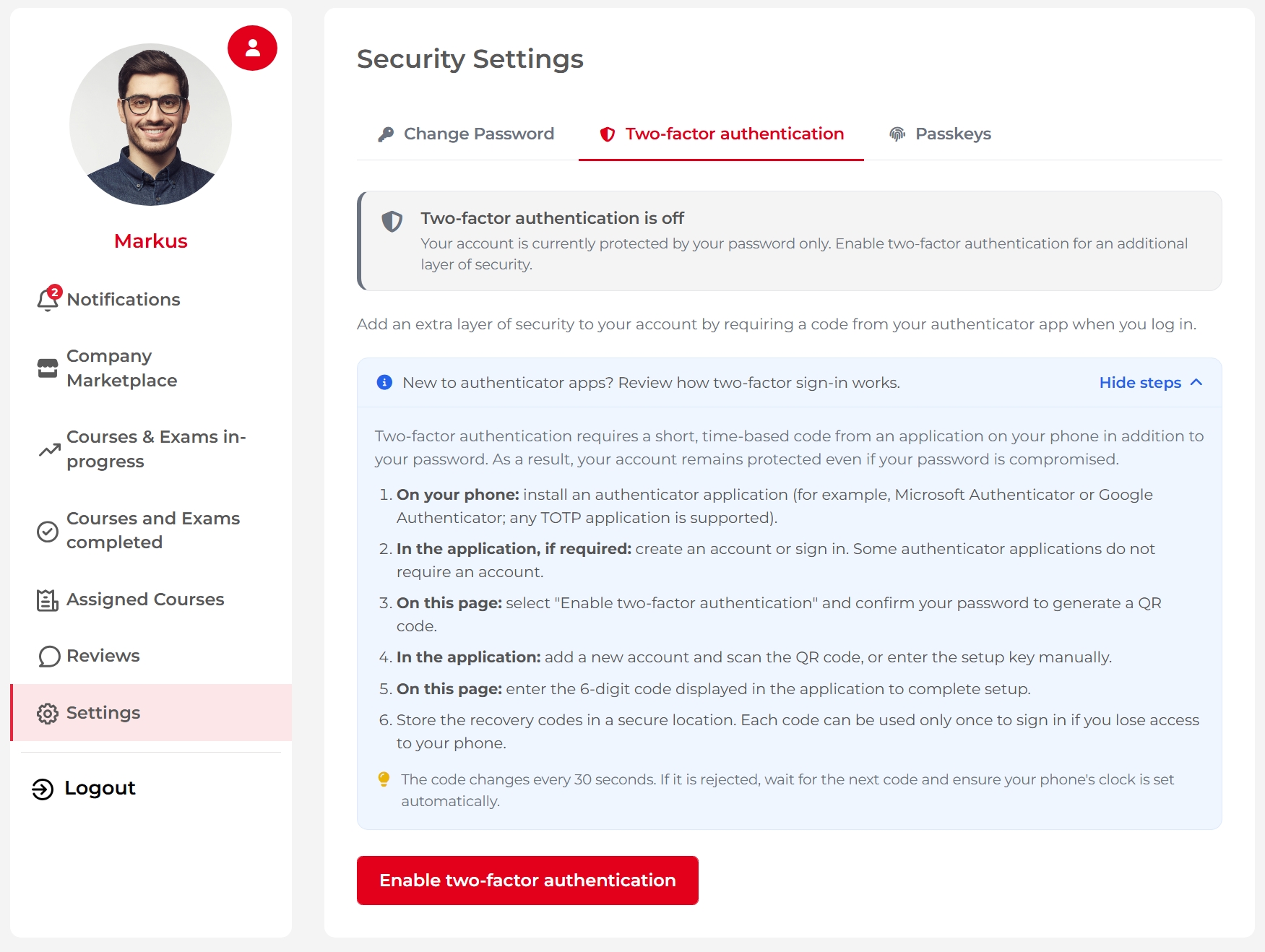Click the notification count badge showing 2
Image resolution: width=1265 pixels, height=952 pixels.
(x=55, y=292)
